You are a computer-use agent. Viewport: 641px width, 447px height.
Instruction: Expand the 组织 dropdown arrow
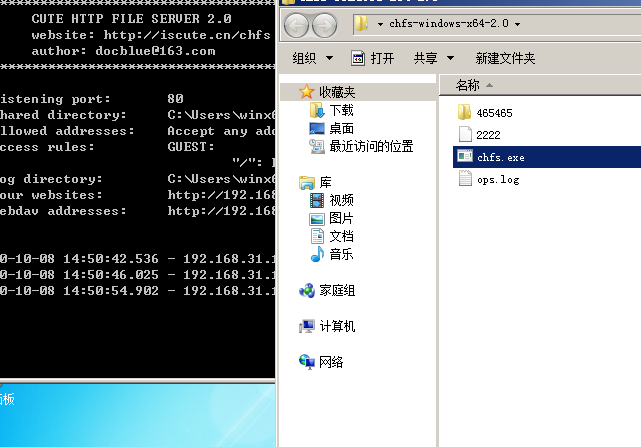(329, 58)
